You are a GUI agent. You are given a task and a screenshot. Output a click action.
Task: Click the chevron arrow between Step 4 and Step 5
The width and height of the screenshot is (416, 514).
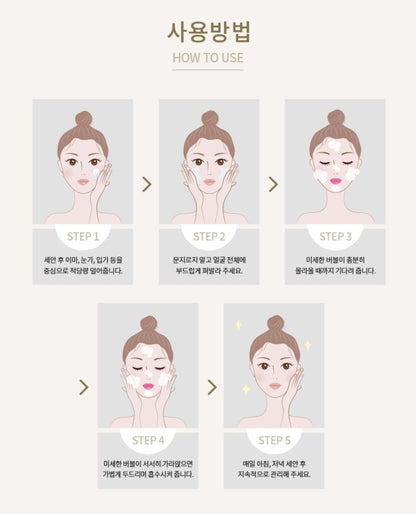(212, 387)
